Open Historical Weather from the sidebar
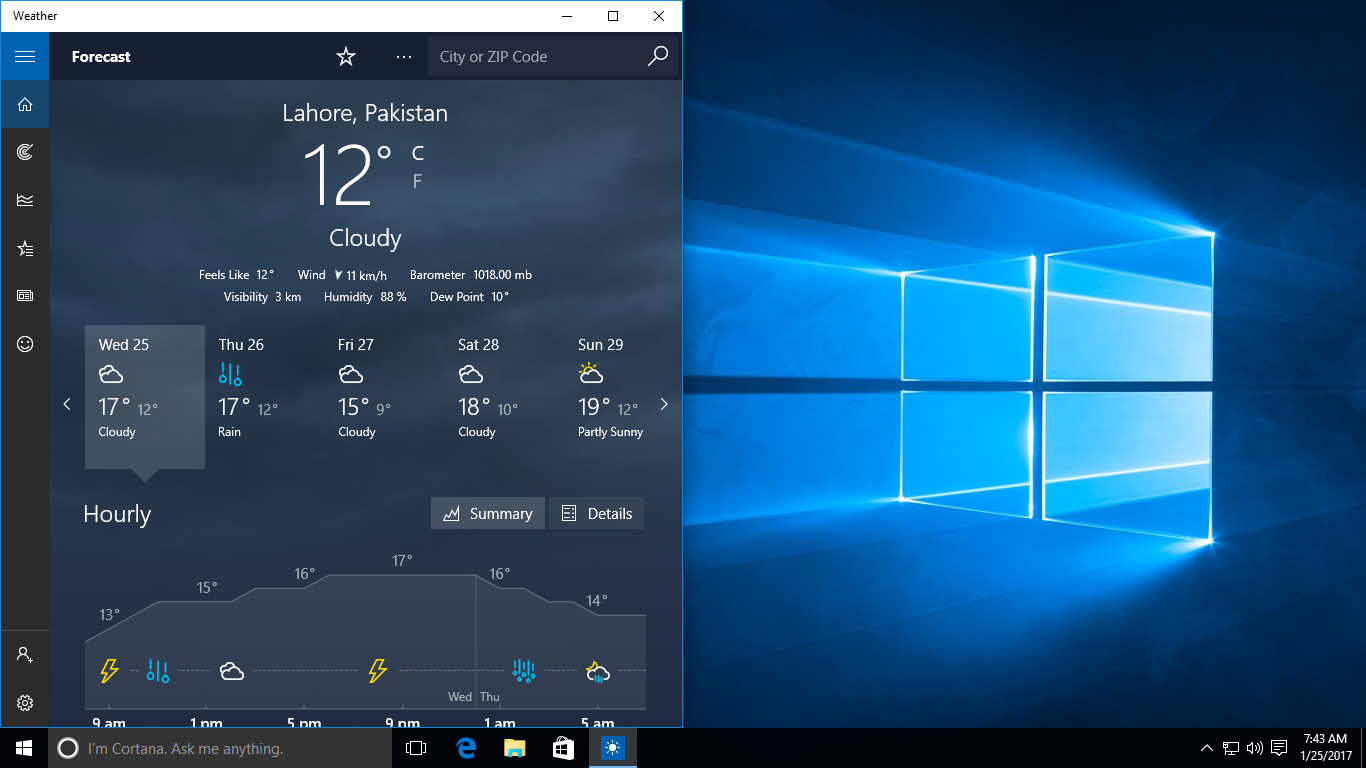The height and width of the screenshot is (768, 1366). tap(24, 199)
